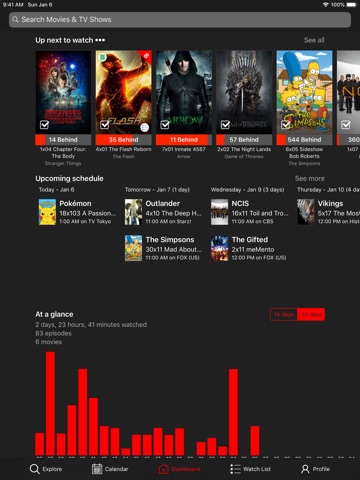
Task: Click '30x11 Mad About...' episode text
Action: click(x=173, y=249)
